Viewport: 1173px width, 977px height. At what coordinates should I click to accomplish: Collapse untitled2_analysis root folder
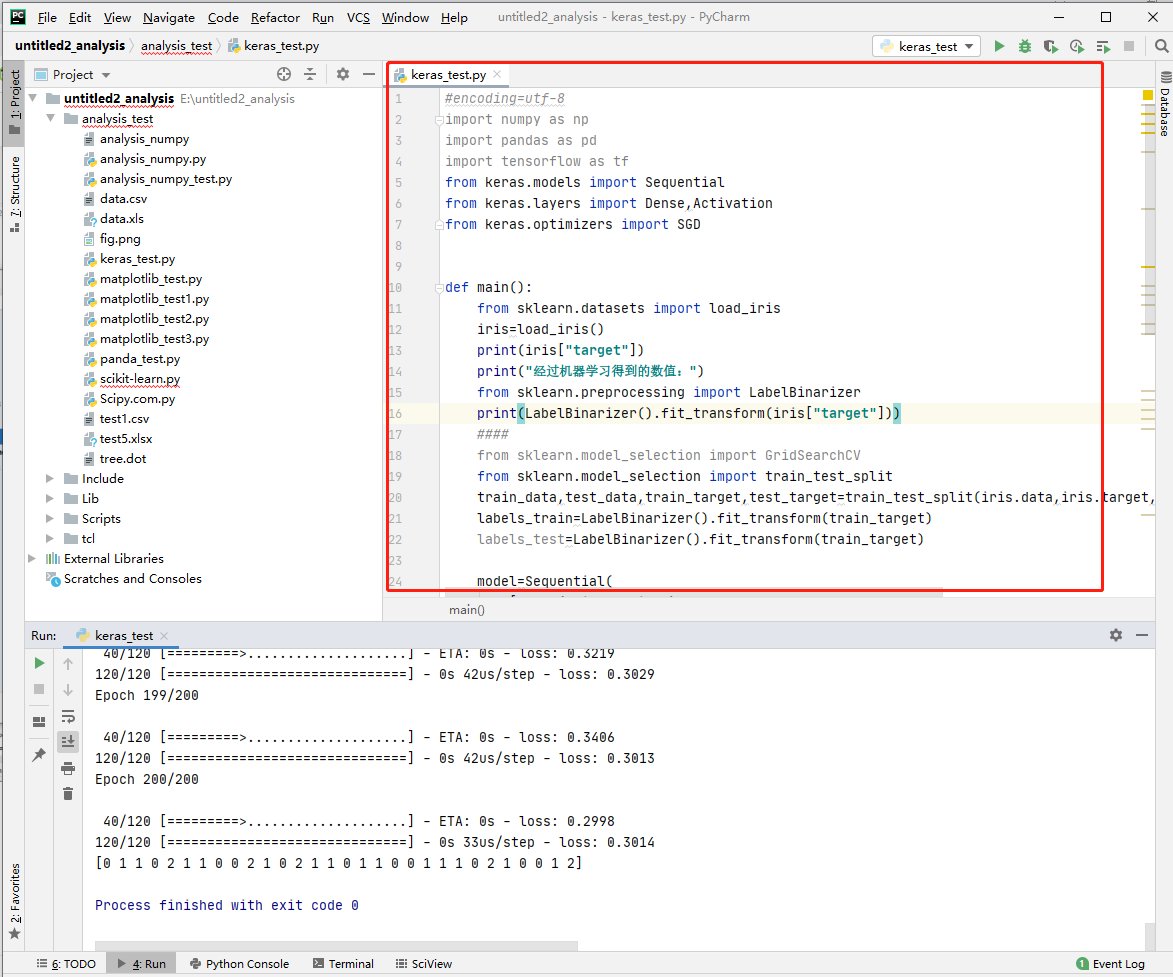(33, 98)
